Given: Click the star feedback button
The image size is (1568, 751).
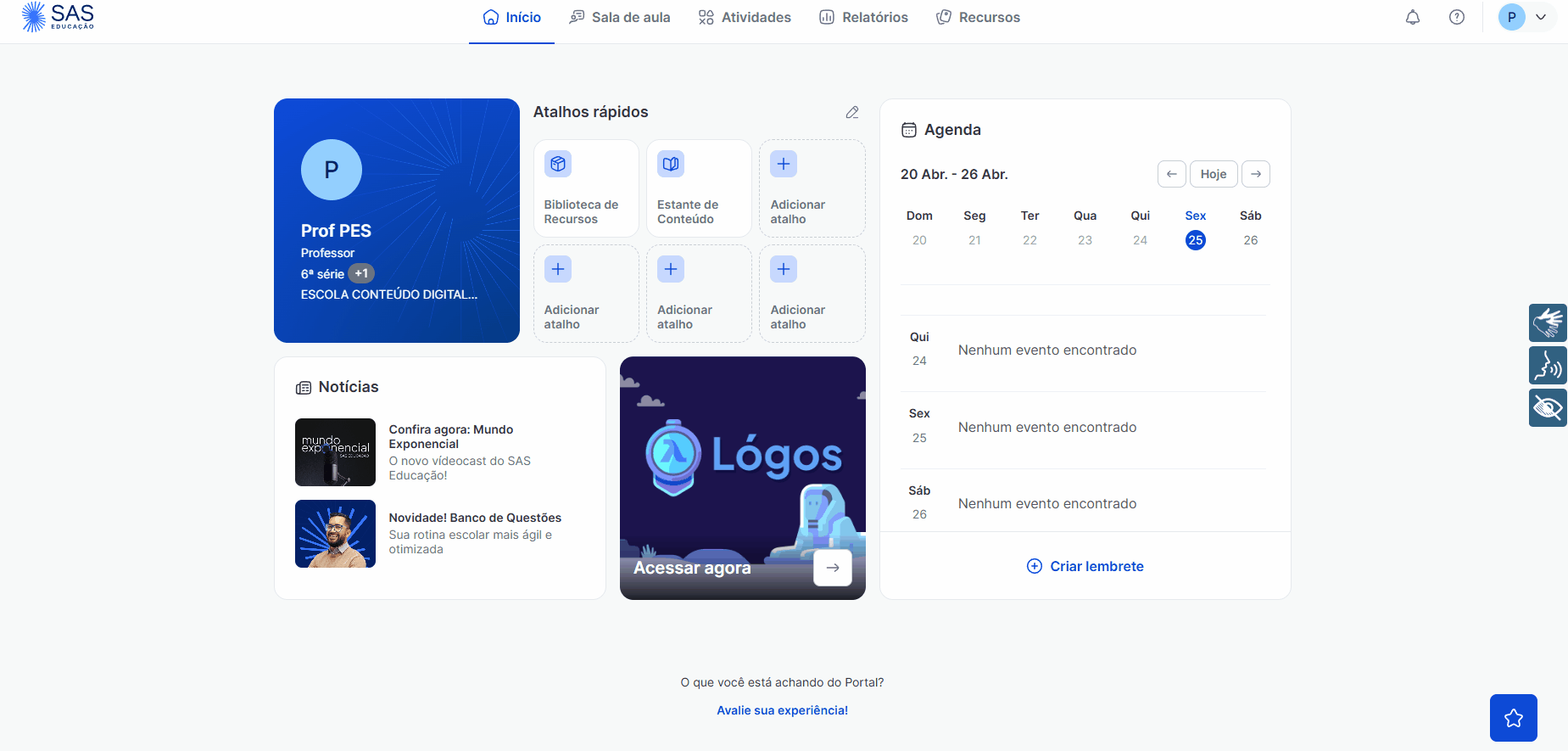Looking at the screenshot, I should point(1513,718).
